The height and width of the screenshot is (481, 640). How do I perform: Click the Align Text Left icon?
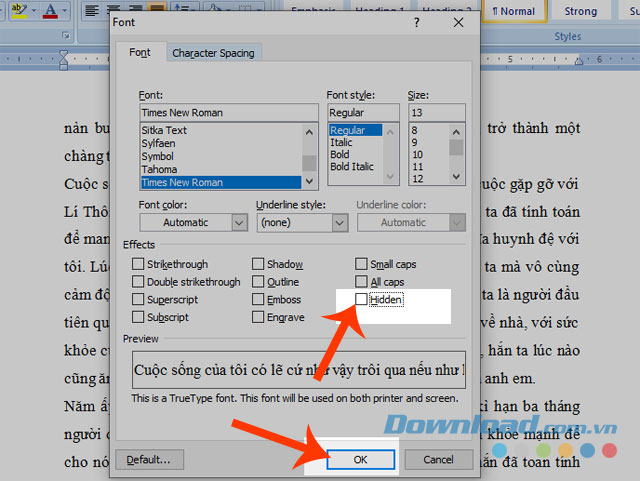91,10
